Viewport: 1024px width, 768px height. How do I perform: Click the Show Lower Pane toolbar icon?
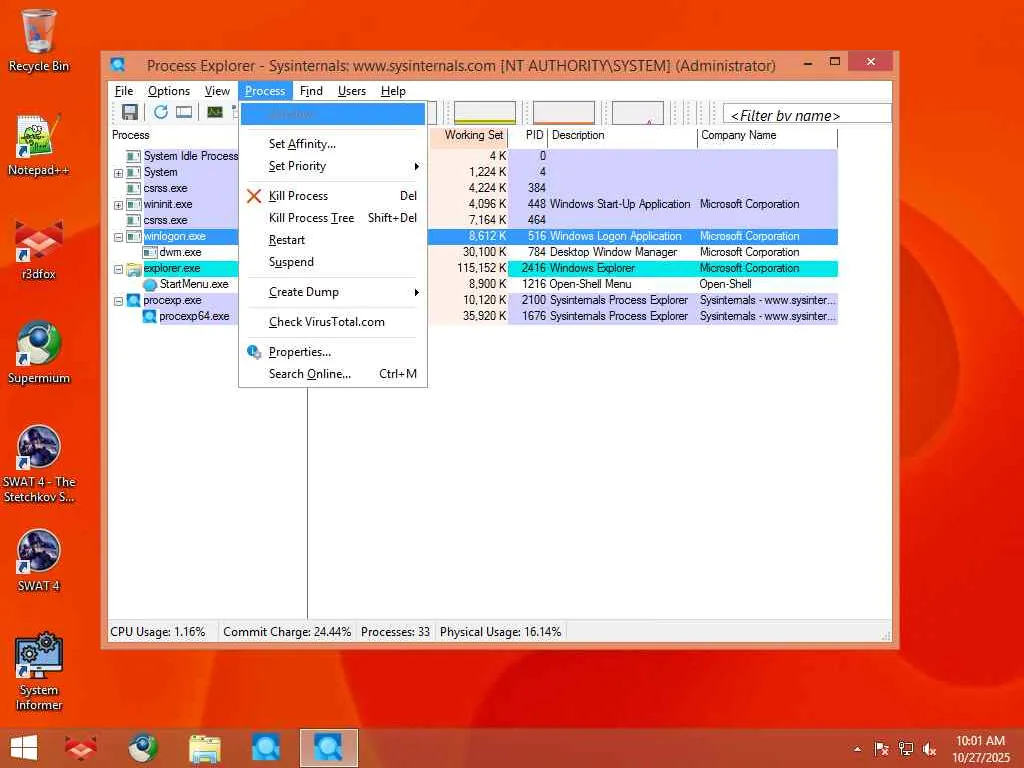coord(184,112)
